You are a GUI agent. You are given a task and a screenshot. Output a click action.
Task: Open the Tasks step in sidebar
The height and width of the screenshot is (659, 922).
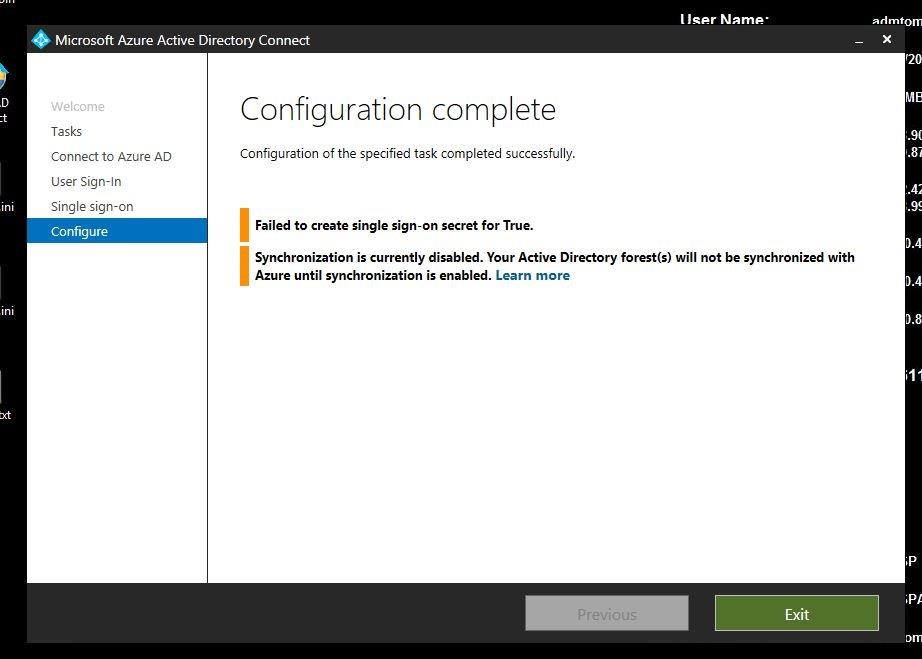point(66,132)
